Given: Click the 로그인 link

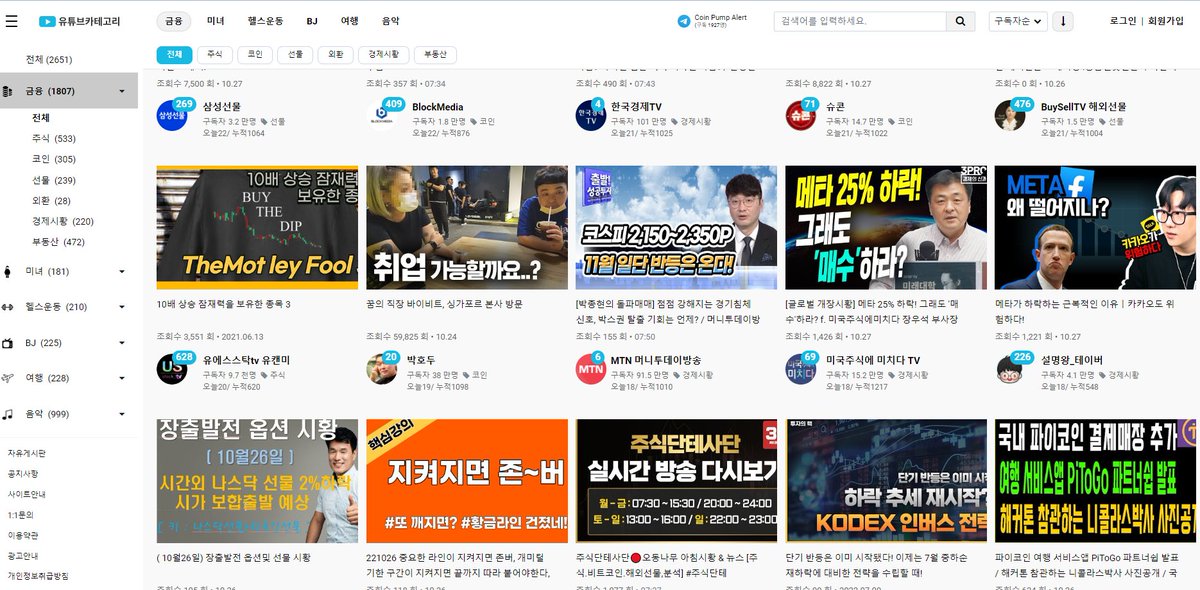Looking at the screenshot, I should pyautogui.click(x=1123, y=21).
